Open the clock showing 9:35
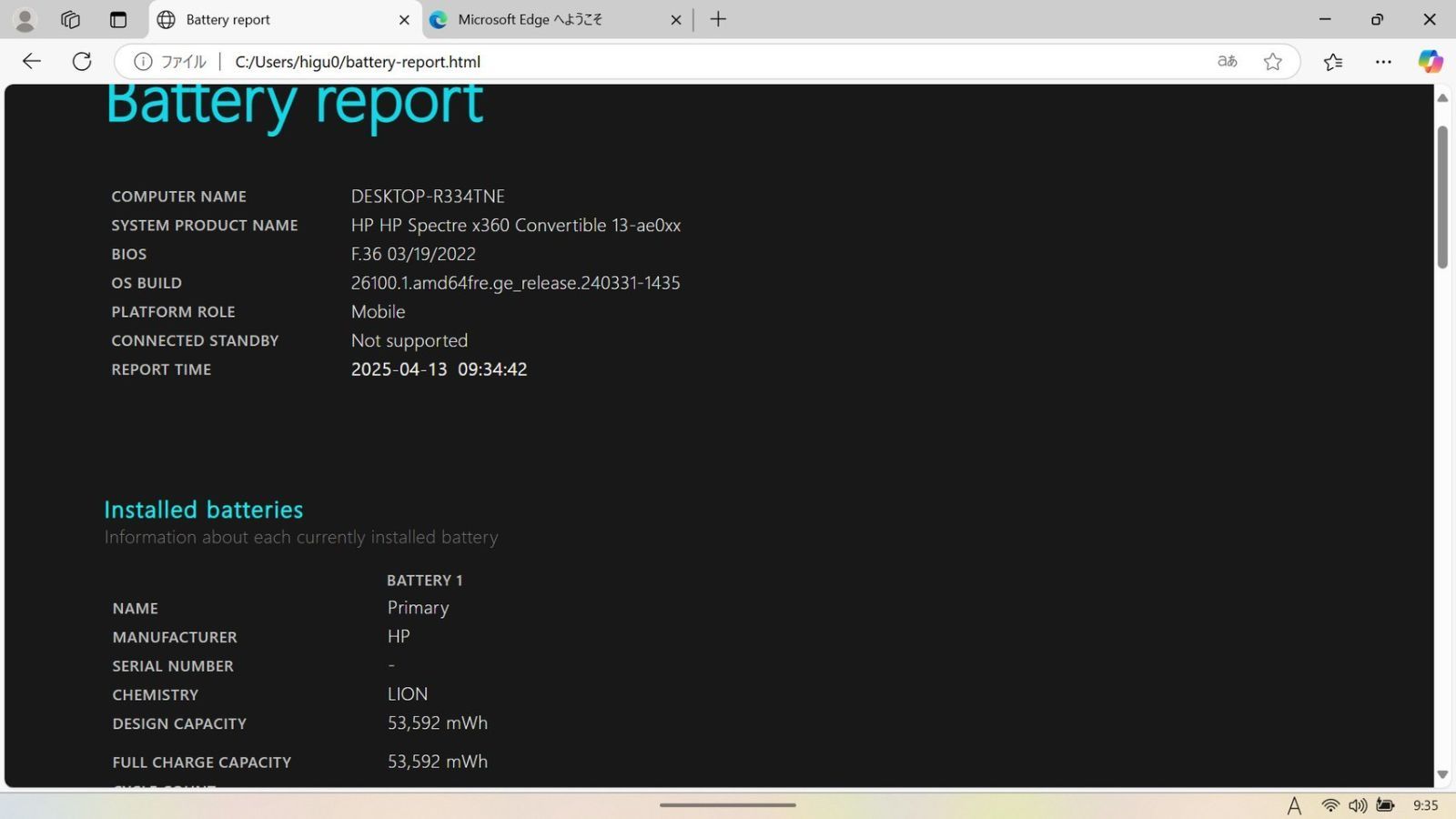This screenshot has width=1456, height=819. (1425, 805)
